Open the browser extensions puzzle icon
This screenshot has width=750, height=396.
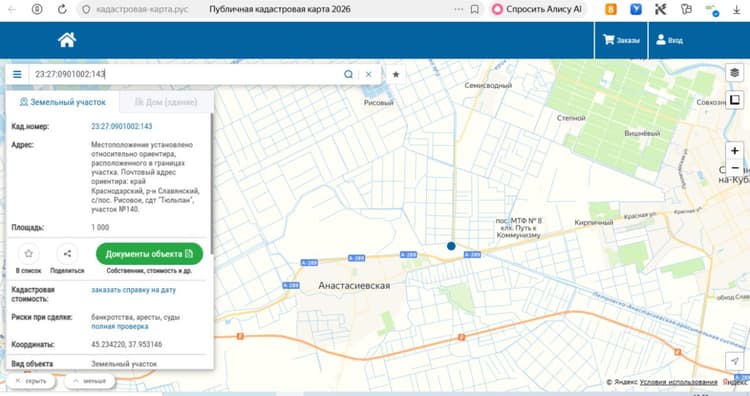coord(686,9)
